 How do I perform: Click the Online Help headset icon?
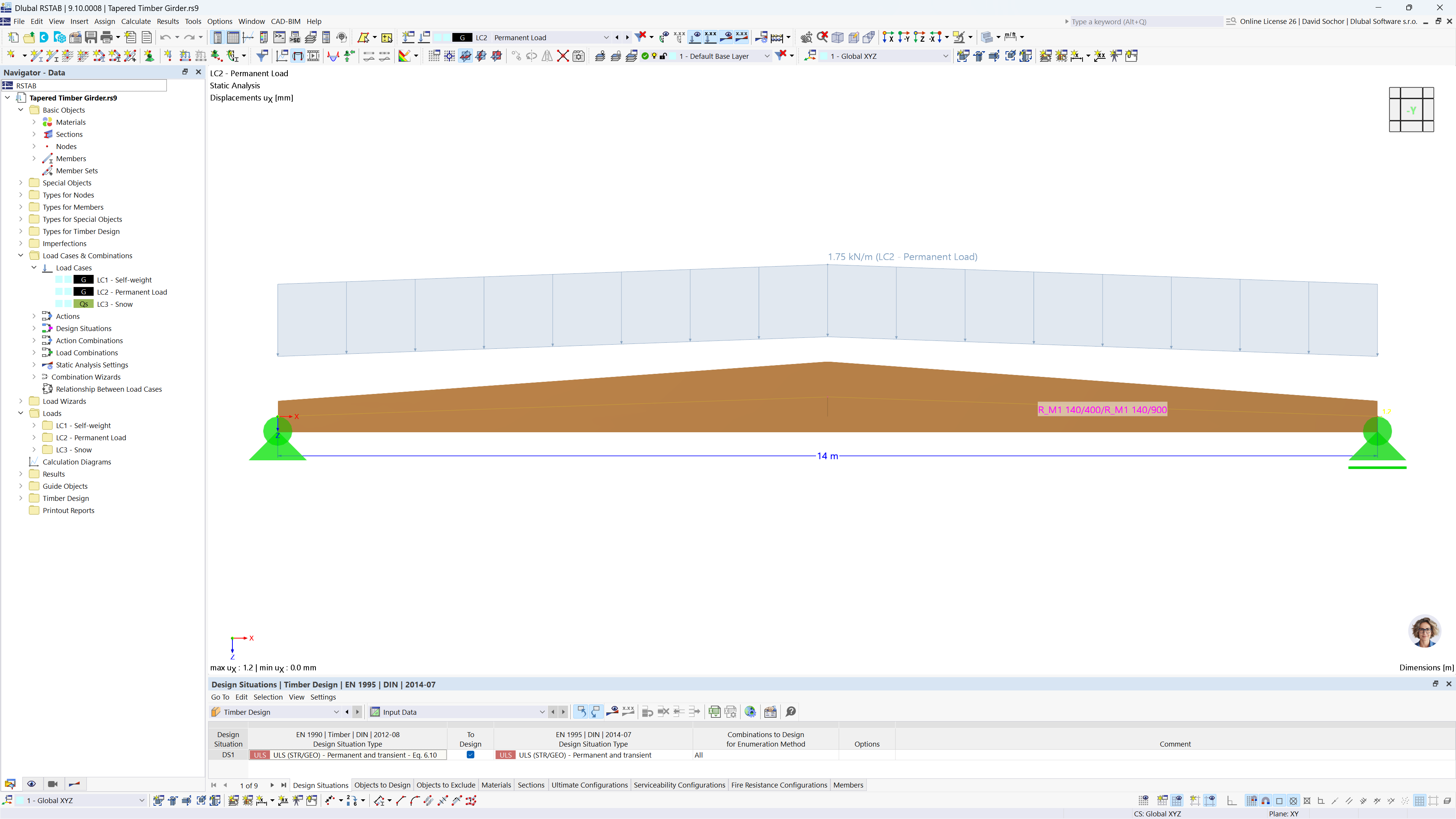341,37
